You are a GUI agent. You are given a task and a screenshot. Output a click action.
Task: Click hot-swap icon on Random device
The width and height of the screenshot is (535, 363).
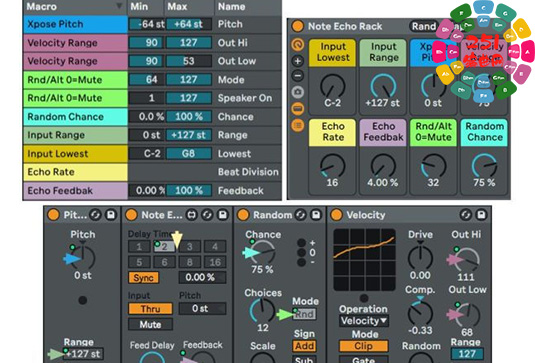[300, 215]
